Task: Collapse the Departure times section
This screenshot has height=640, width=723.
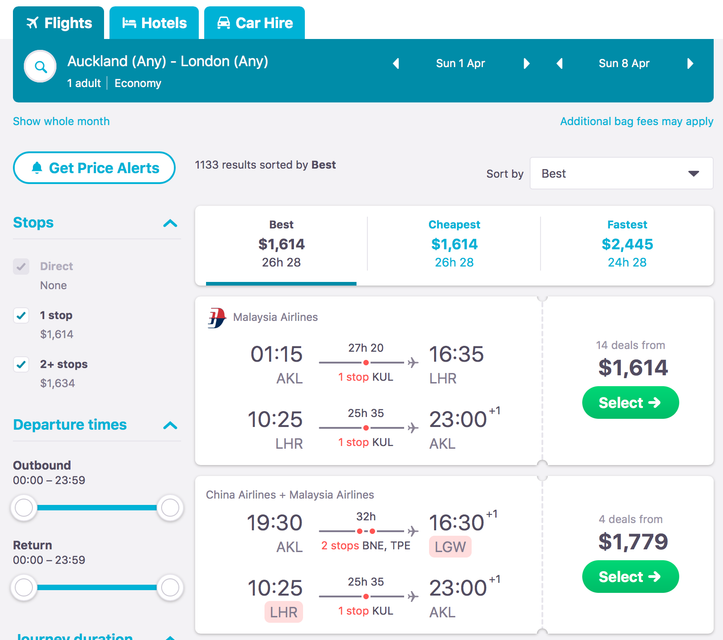Action: (170, 425)
